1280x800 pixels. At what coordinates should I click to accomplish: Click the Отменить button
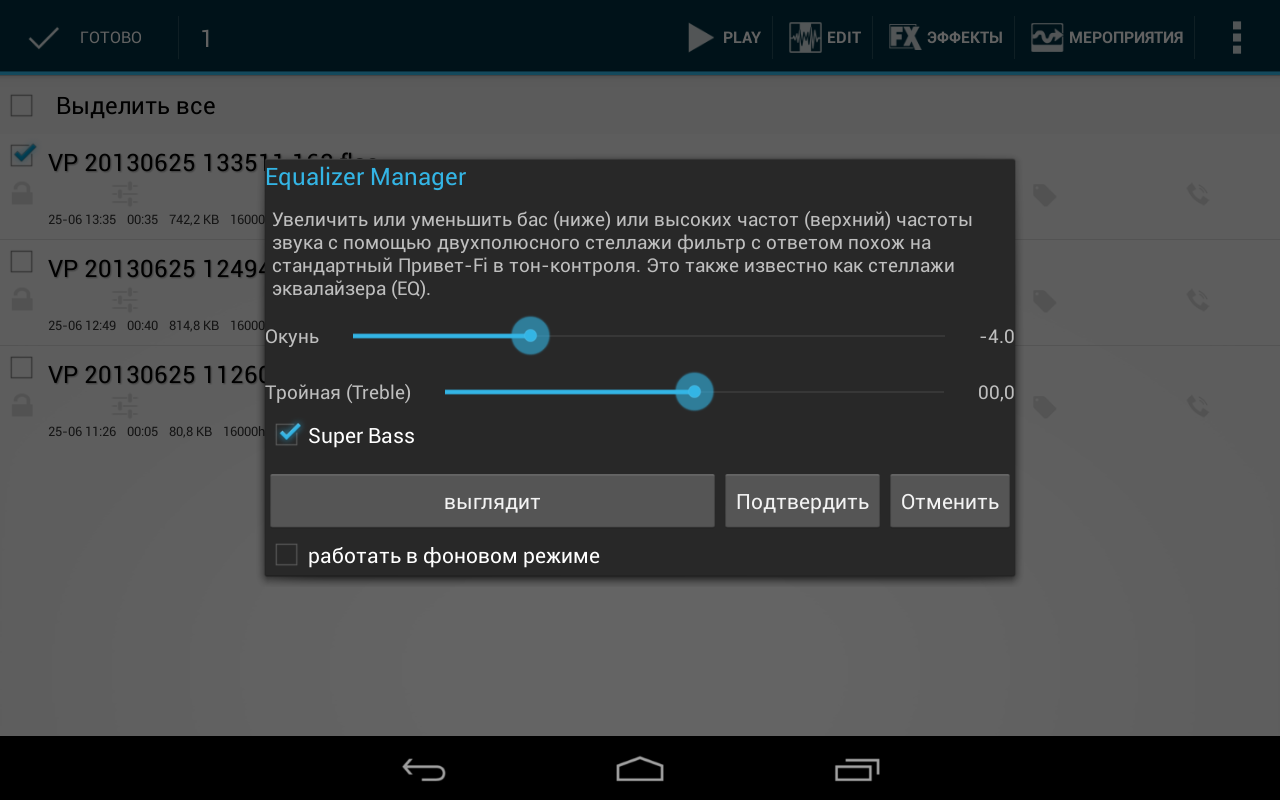(950, 501)
